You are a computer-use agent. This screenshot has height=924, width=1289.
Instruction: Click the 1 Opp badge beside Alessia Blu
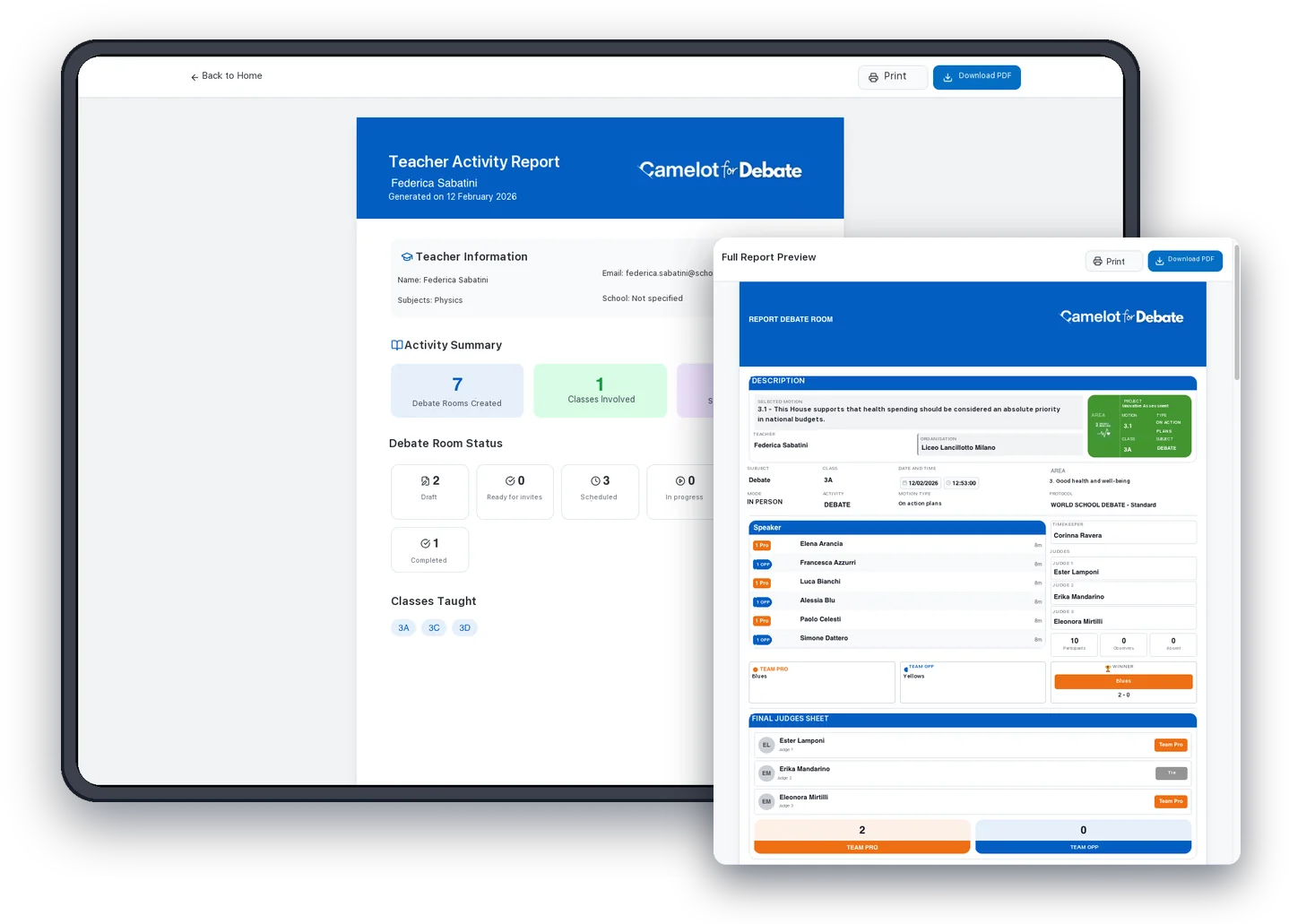point(762,602)
